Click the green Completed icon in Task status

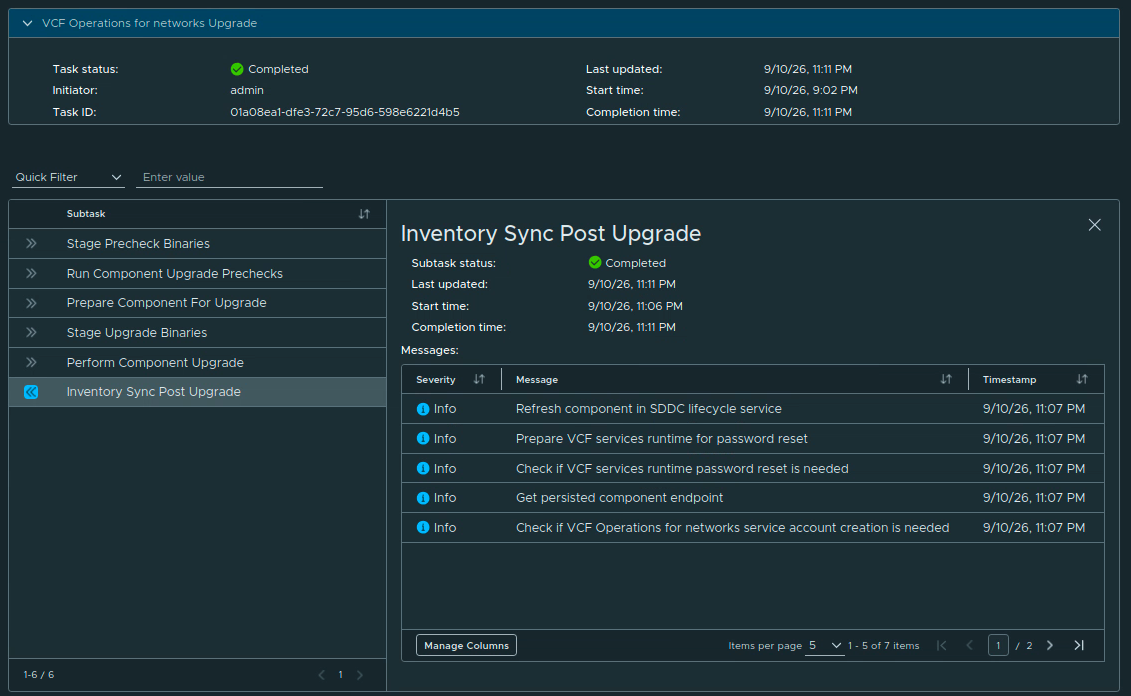click(x=237, y=69)
